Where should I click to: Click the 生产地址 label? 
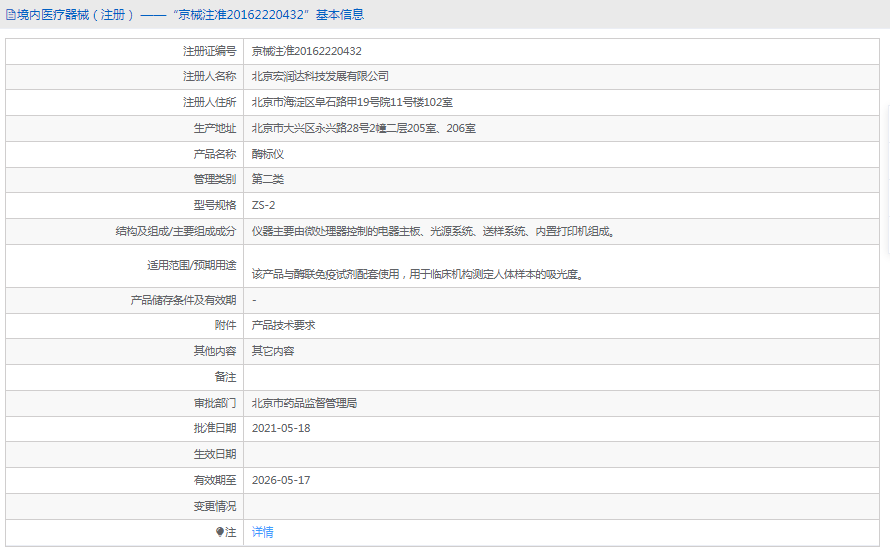click(x=215, y=128)
